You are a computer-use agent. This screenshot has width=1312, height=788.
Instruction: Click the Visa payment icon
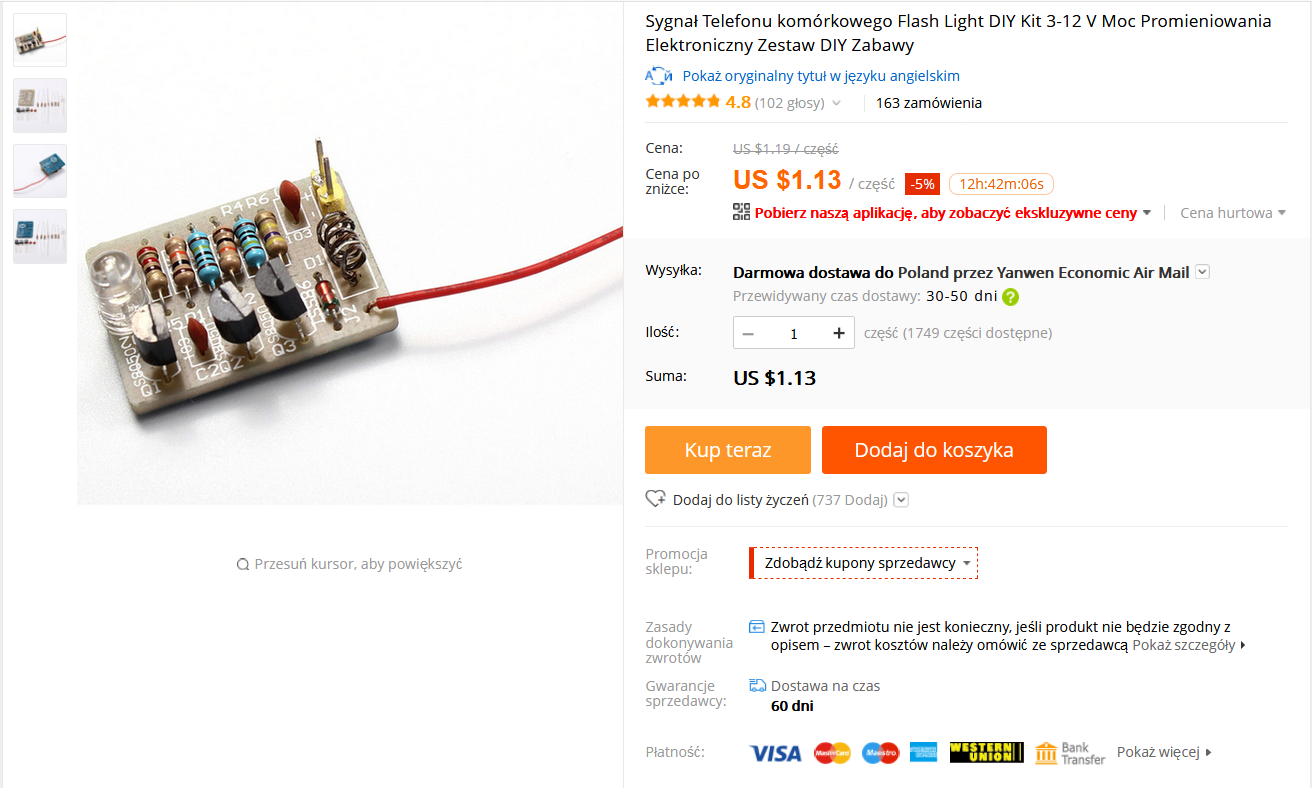pyautogui.click(x=775, y=753)
